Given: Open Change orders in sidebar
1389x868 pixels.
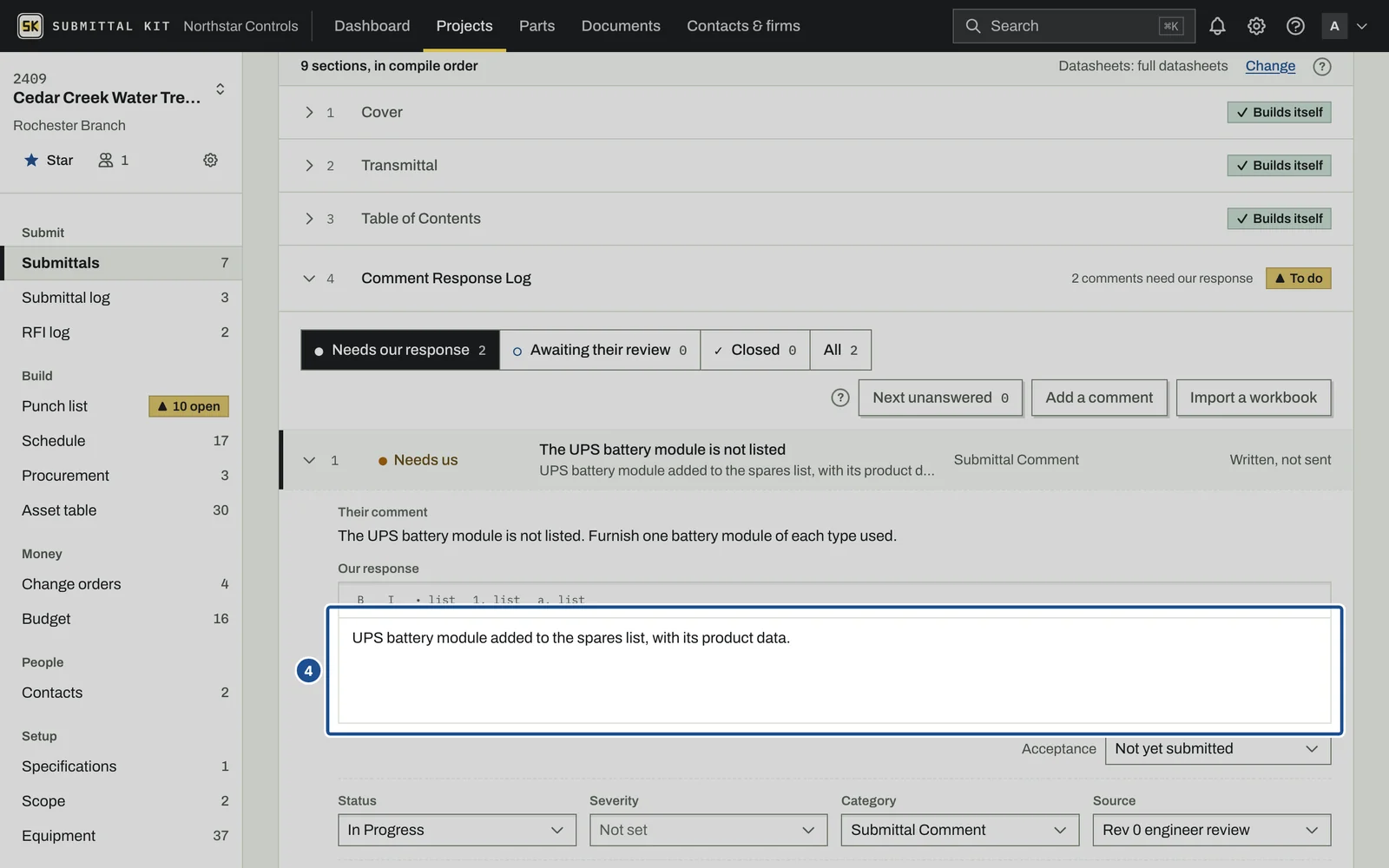Looking at the screenshot, I should coord(121,584).
